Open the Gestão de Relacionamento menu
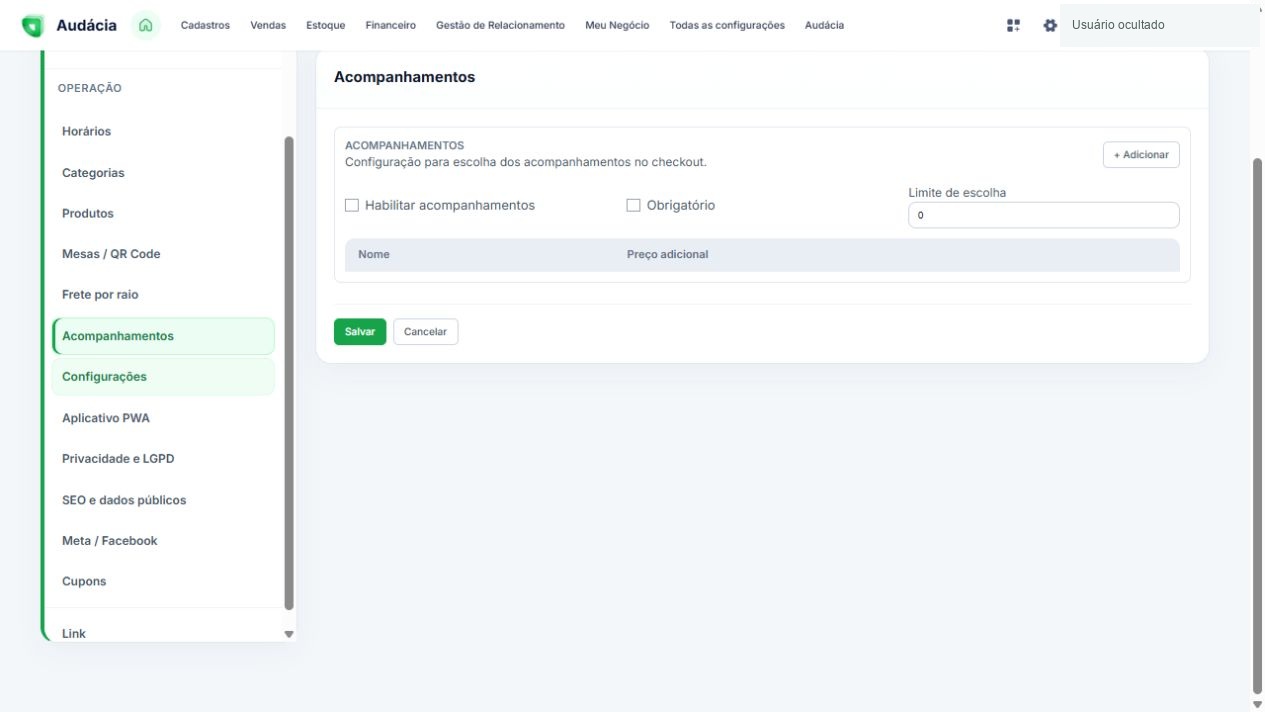The width and height of the screenshot is (1265, 712). click(x=500, y=25)
